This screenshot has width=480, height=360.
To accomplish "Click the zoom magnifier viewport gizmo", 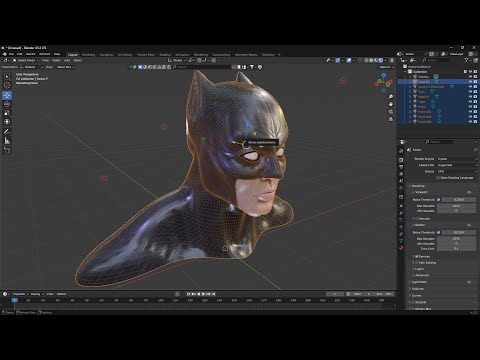I will pos(391,97).
